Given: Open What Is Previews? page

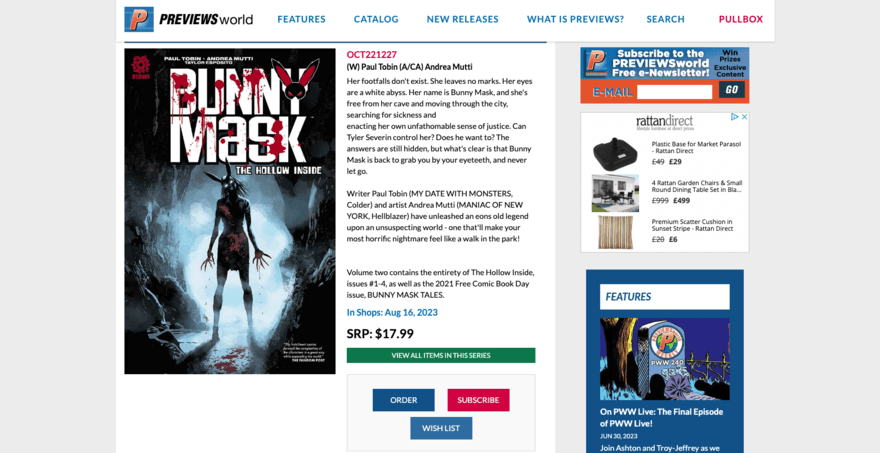Looking at the screenshot, I should pyautogui.click(x=575, y=19).
